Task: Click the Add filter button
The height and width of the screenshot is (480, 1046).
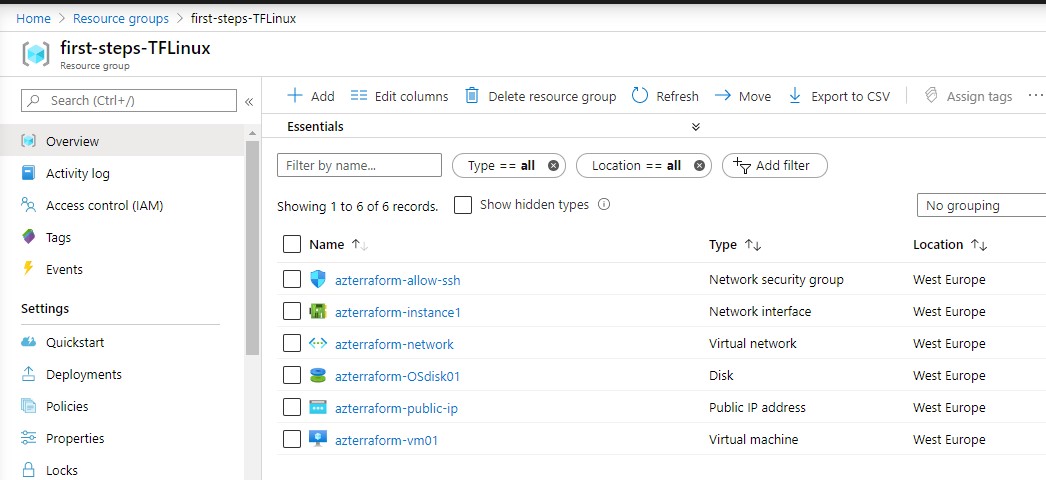Action: coord(774,166)
